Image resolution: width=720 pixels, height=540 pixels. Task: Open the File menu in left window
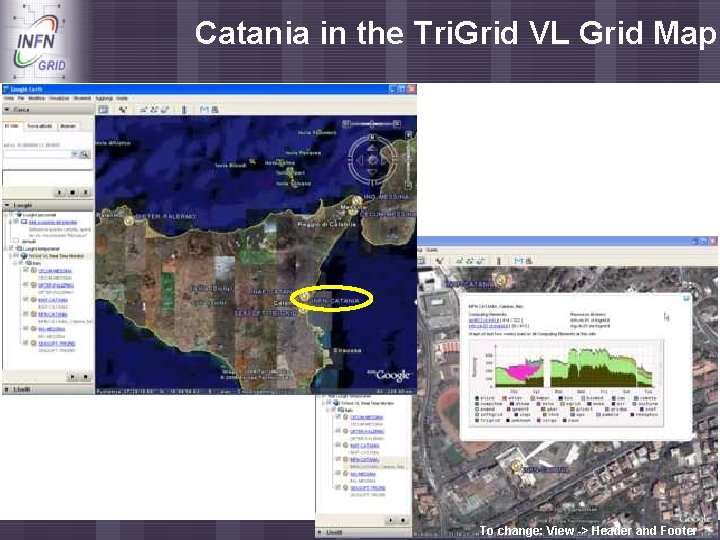[x=21, y=98]
